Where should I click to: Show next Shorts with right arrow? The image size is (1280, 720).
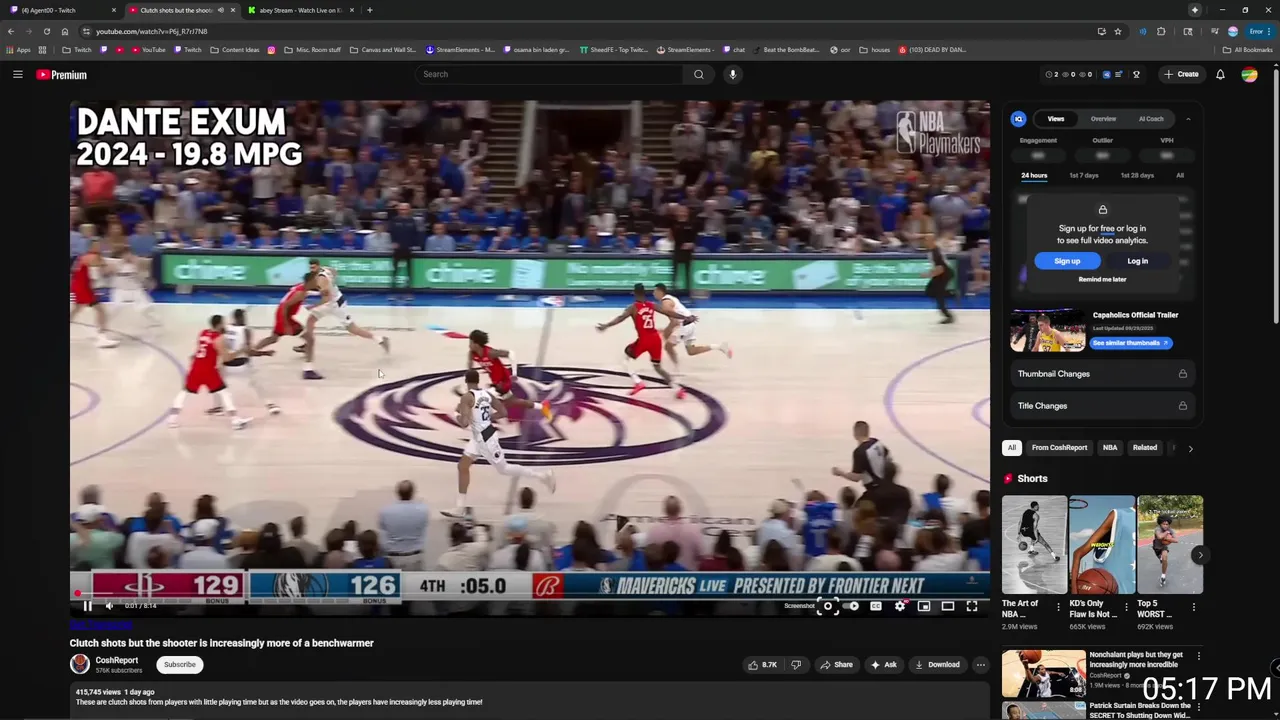click(x=1200, y=555)
